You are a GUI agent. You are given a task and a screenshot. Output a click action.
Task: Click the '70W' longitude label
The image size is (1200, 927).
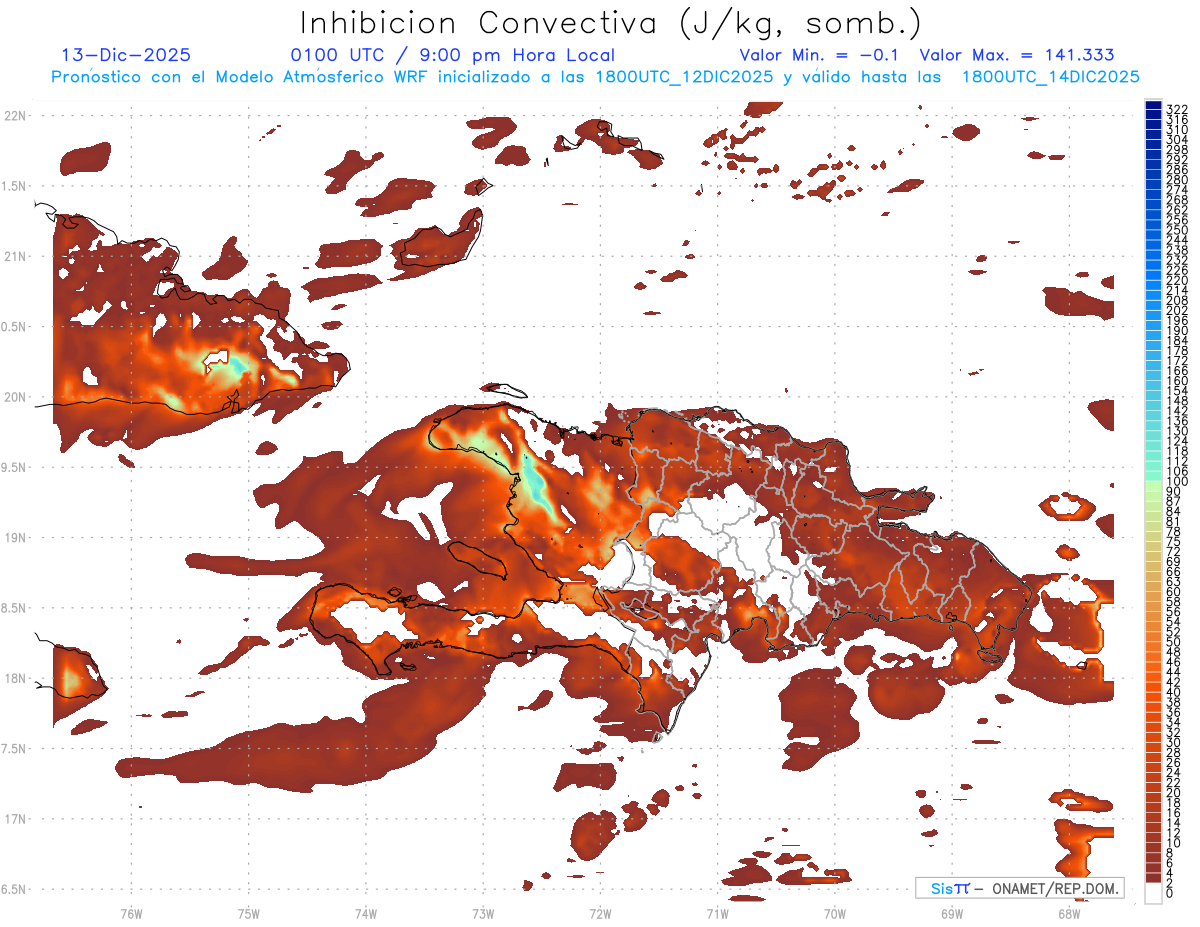(834, 913)
